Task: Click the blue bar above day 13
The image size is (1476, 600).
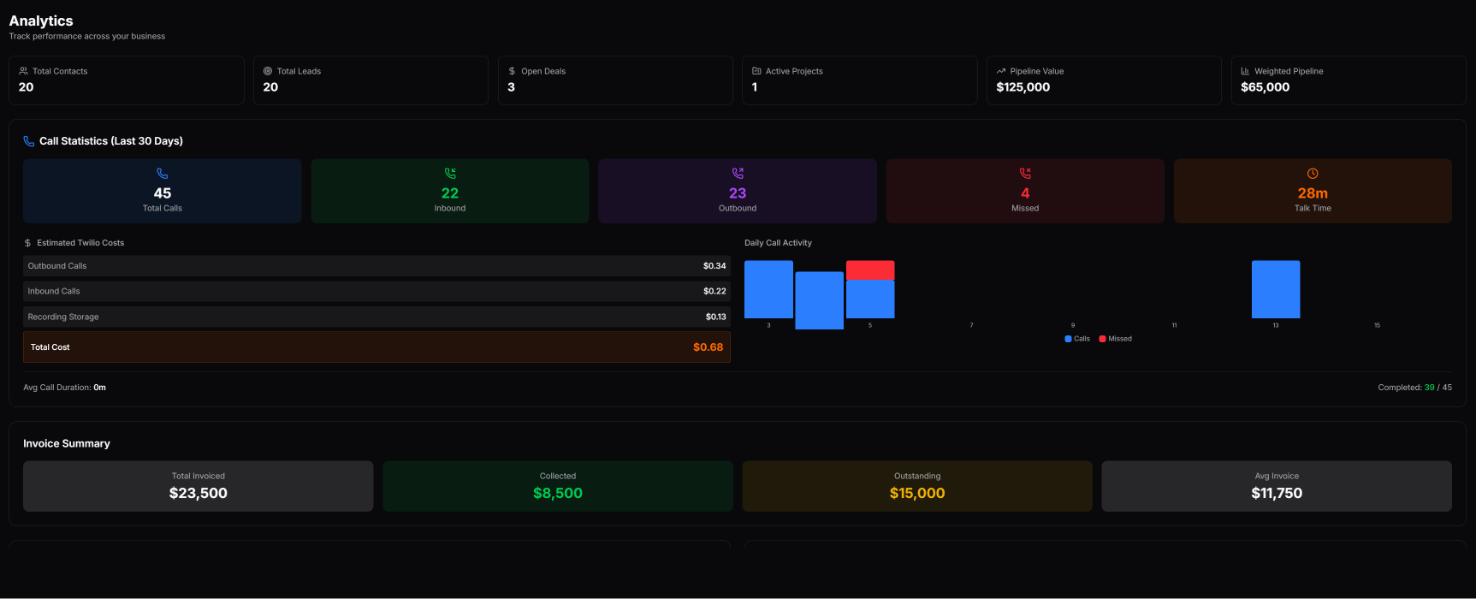Action: [x=1276, y=289]
